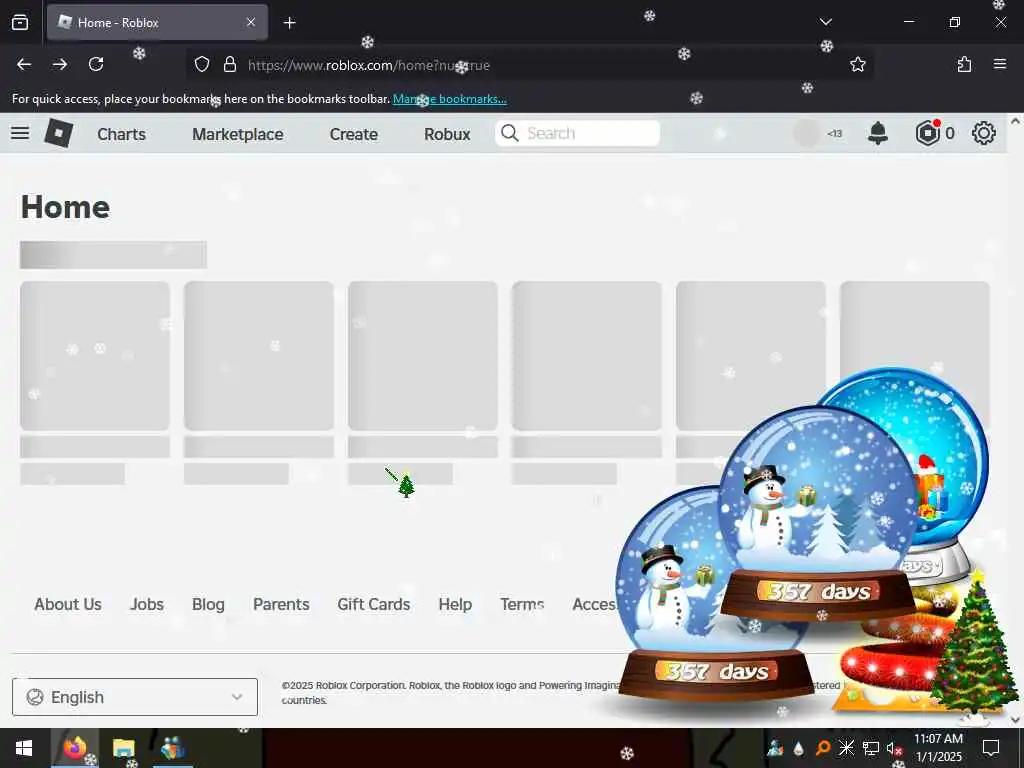Open Terms footer link
The image size is (1024, 768).
522,604
